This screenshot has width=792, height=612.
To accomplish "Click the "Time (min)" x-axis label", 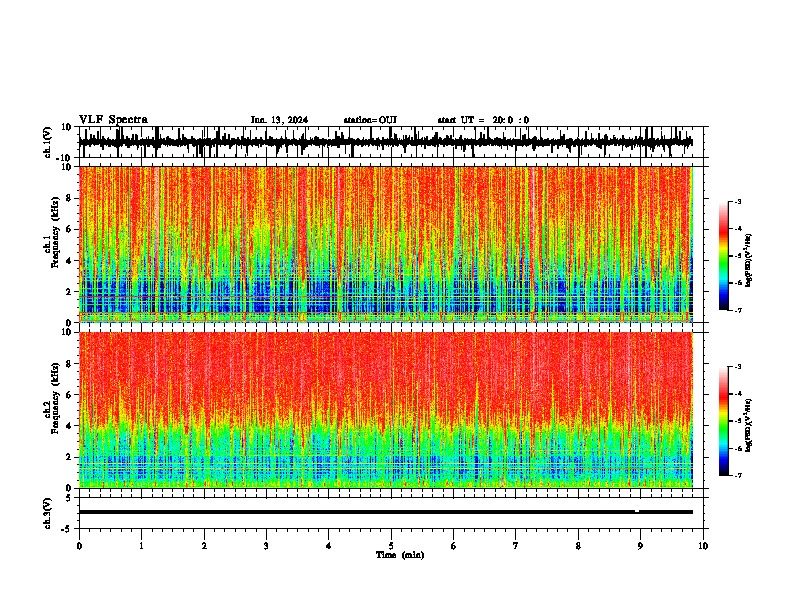I will [400, 555].
